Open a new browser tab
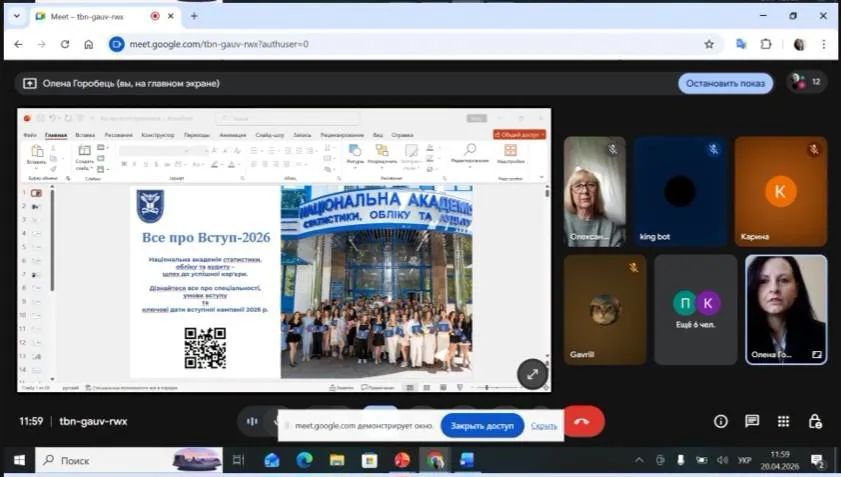The height and width of the screenshot is (477, 841). (x=194, y=16)
